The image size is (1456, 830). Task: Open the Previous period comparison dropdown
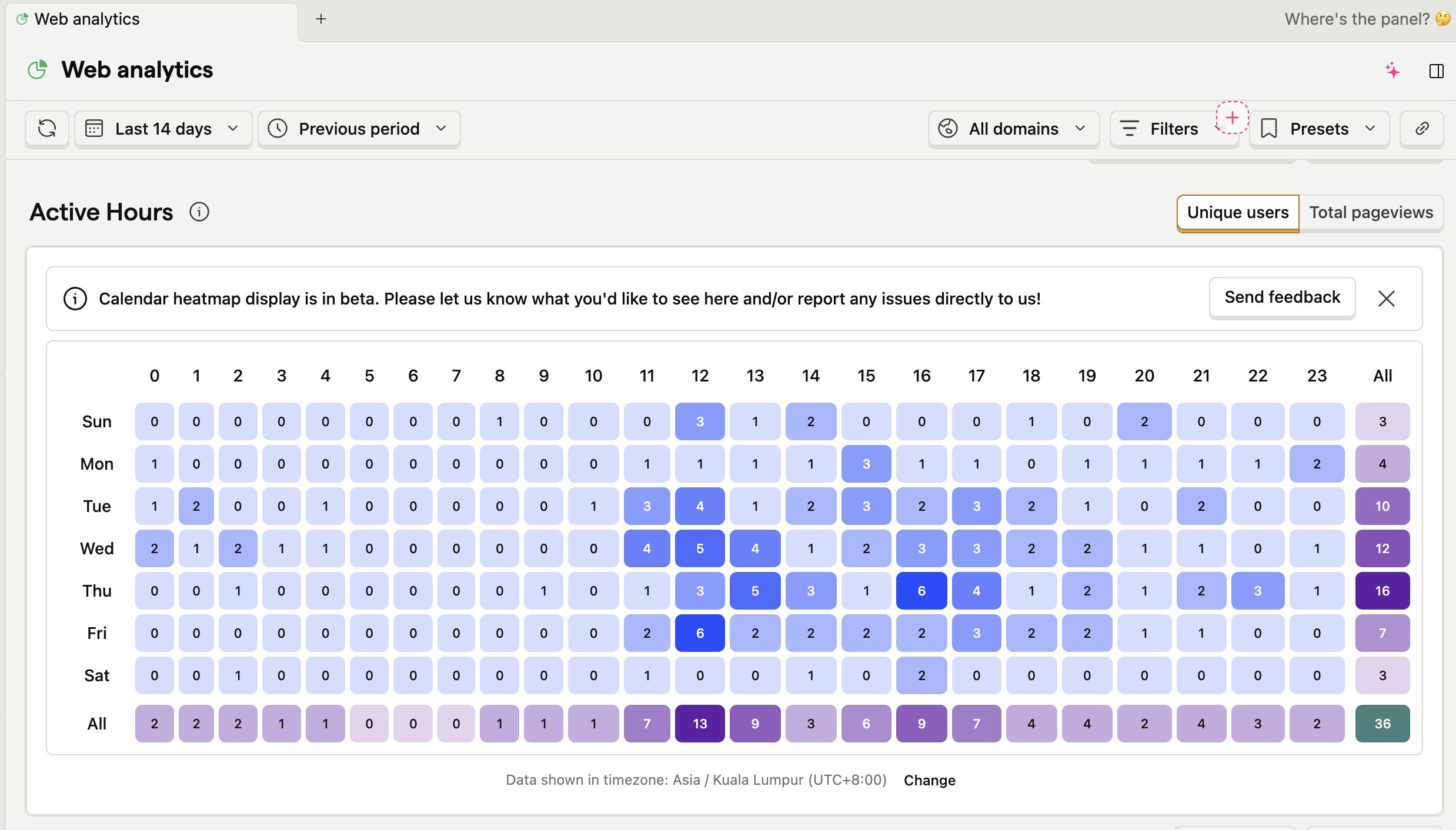(x=359, y=129)
